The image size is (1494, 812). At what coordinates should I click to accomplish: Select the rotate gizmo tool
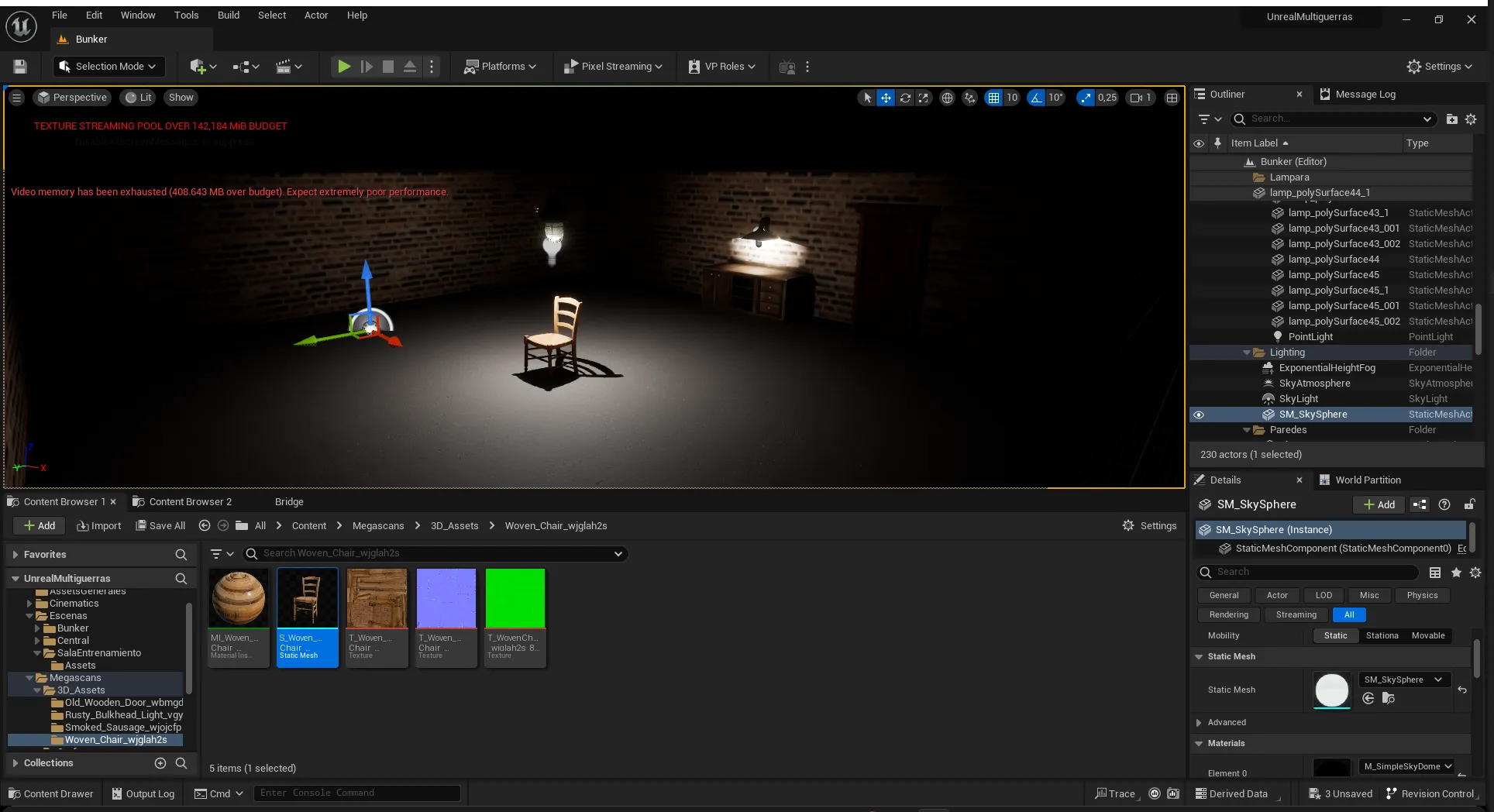904,98
